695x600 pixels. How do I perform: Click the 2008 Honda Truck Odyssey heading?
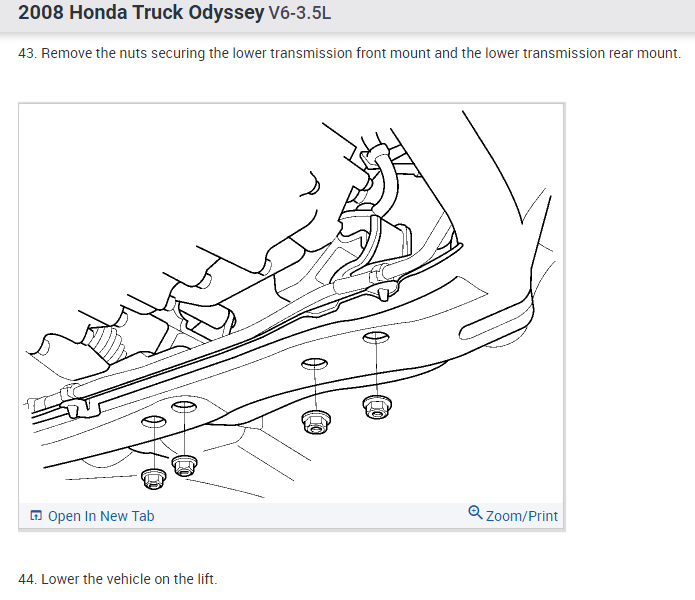tap(141, 13)
